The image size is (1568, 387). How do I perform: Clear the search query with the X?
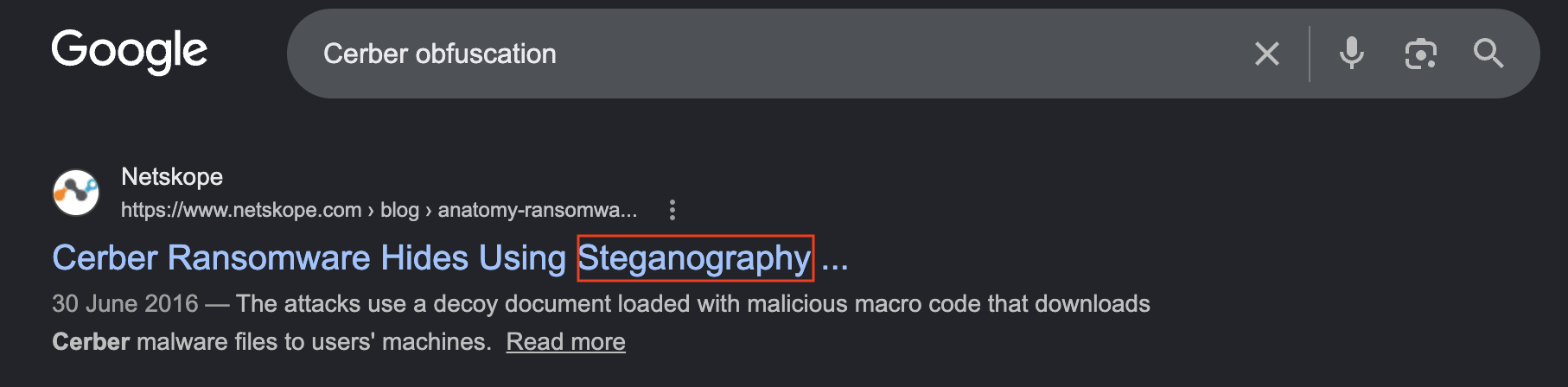tap(1267, 54)
